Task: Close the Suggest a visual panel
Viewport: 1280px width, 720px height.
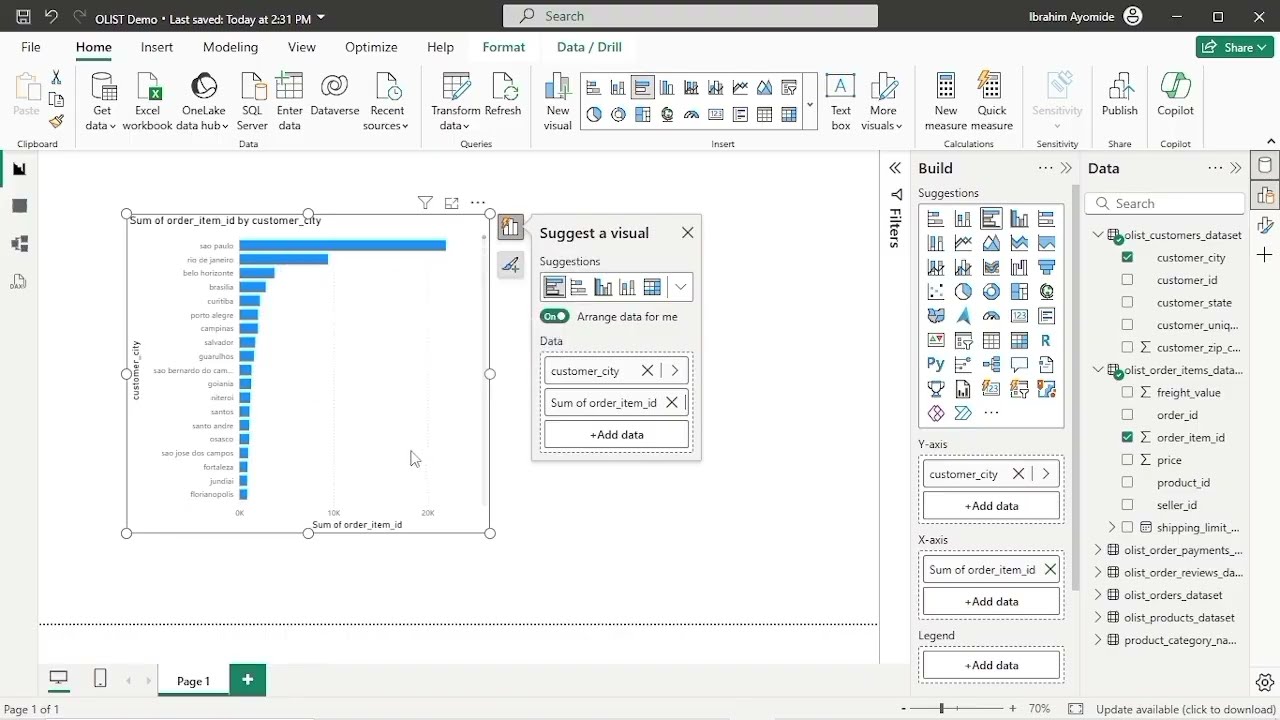Action: tap(687, 232)
